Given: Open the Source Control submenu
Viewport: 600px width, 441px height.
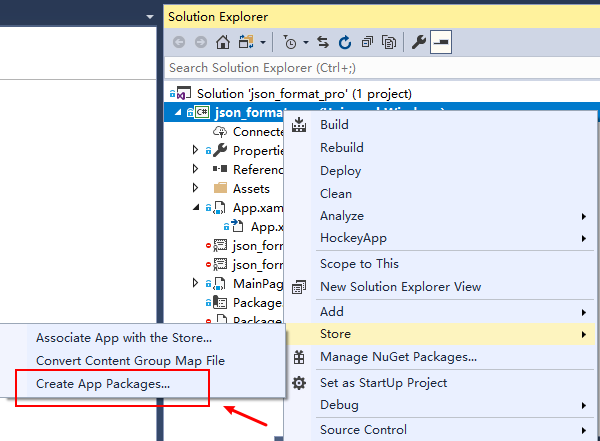Looking at the screenshot, I should [x=440, y=430].
